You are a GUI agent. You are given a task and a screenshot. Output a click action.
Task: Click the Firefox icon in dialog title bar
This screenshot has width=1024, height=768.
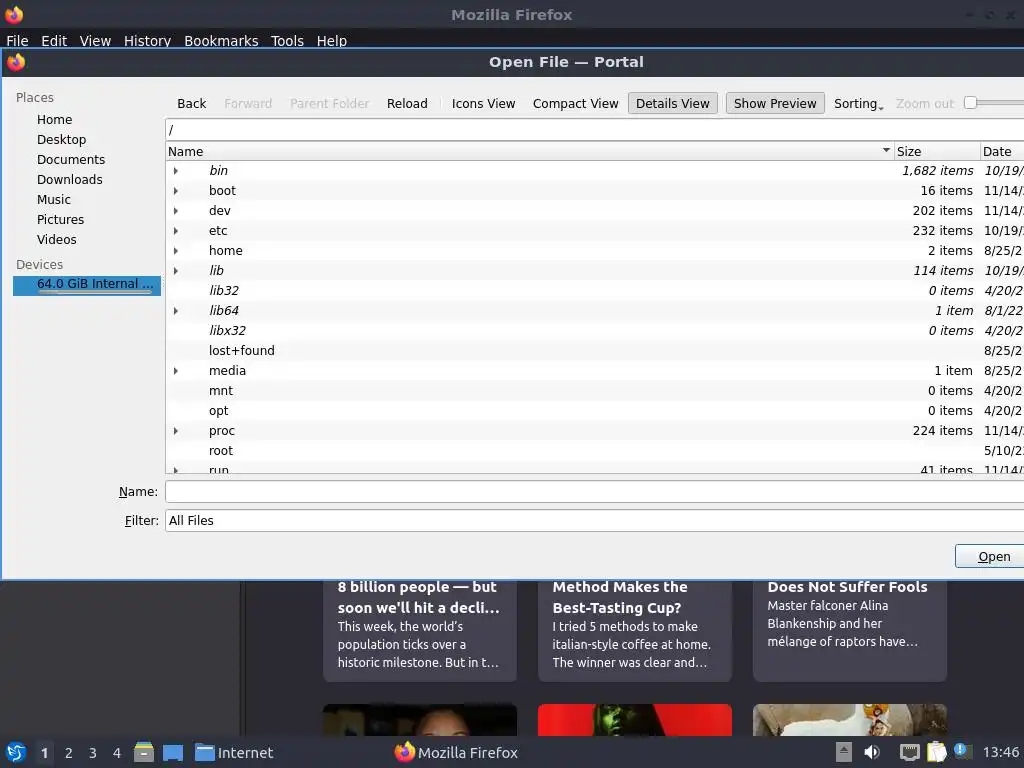[16, 62]
